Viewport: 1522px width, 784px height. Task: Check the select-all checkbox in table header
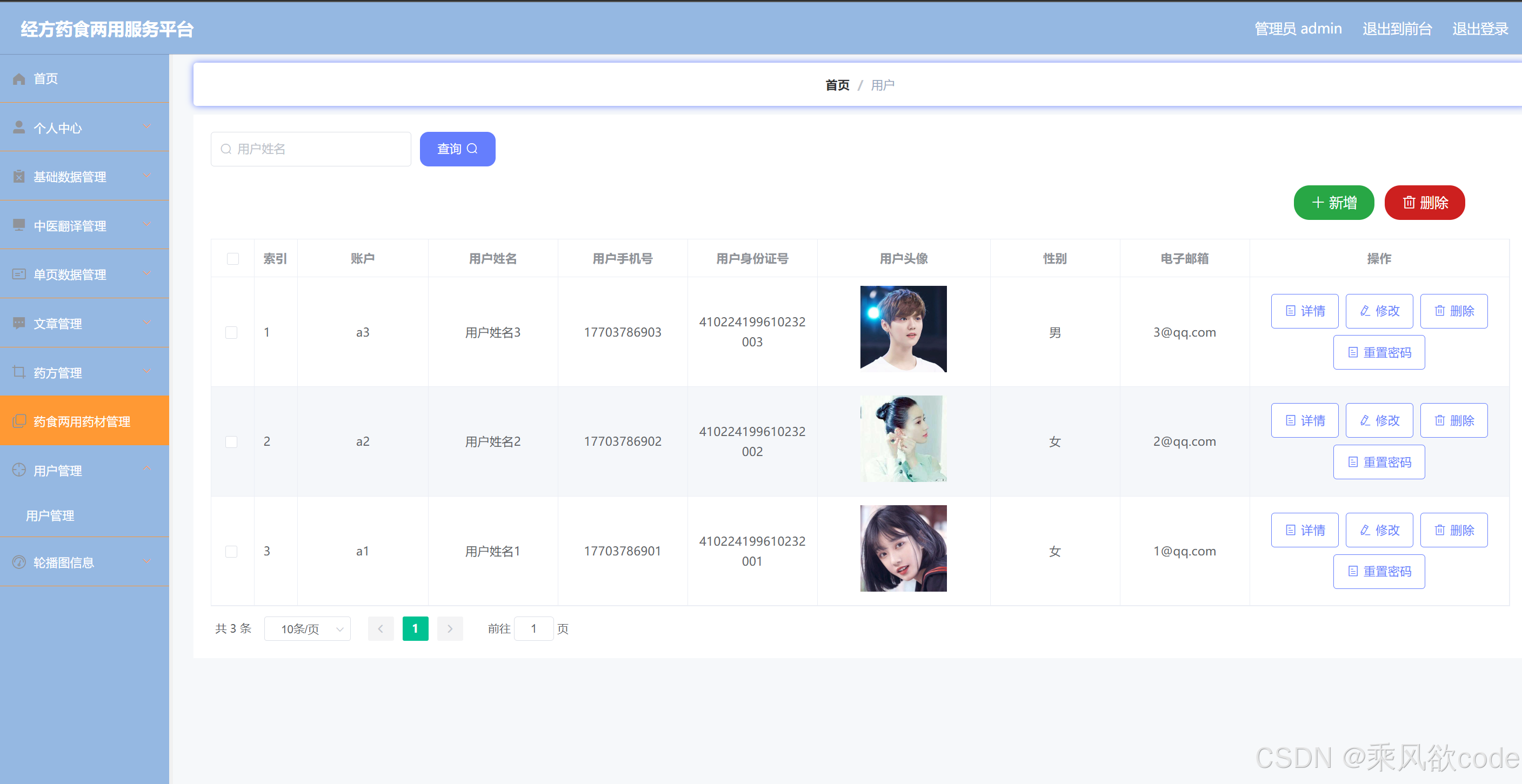pyautogui.click(x=232, y=258)
